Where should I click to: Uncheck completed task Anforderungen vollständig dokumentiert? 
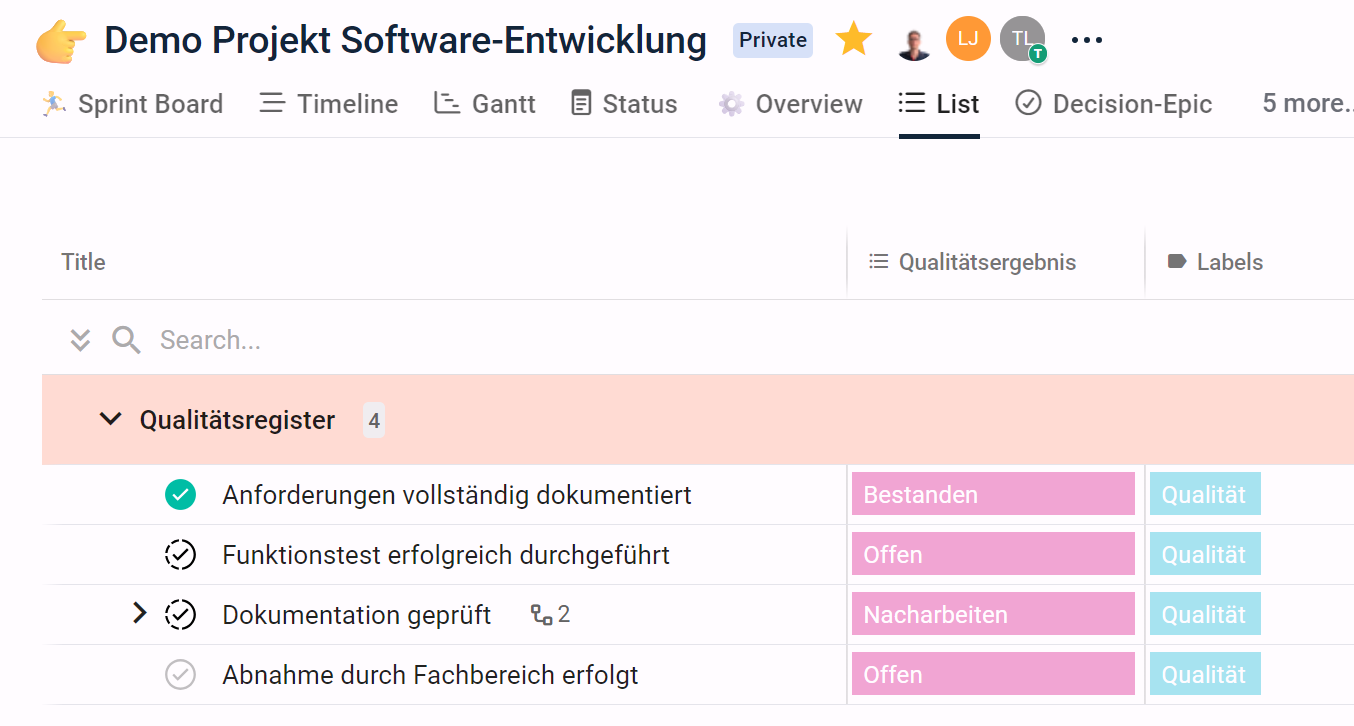[180, 494]
